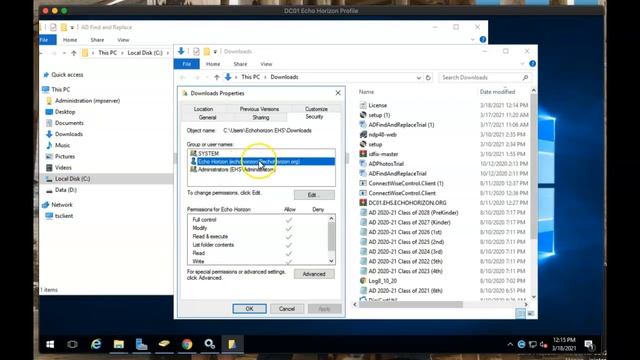Switch to the Customize tab
Viewport: 640px width, 360px height.
tap(316, 109)
